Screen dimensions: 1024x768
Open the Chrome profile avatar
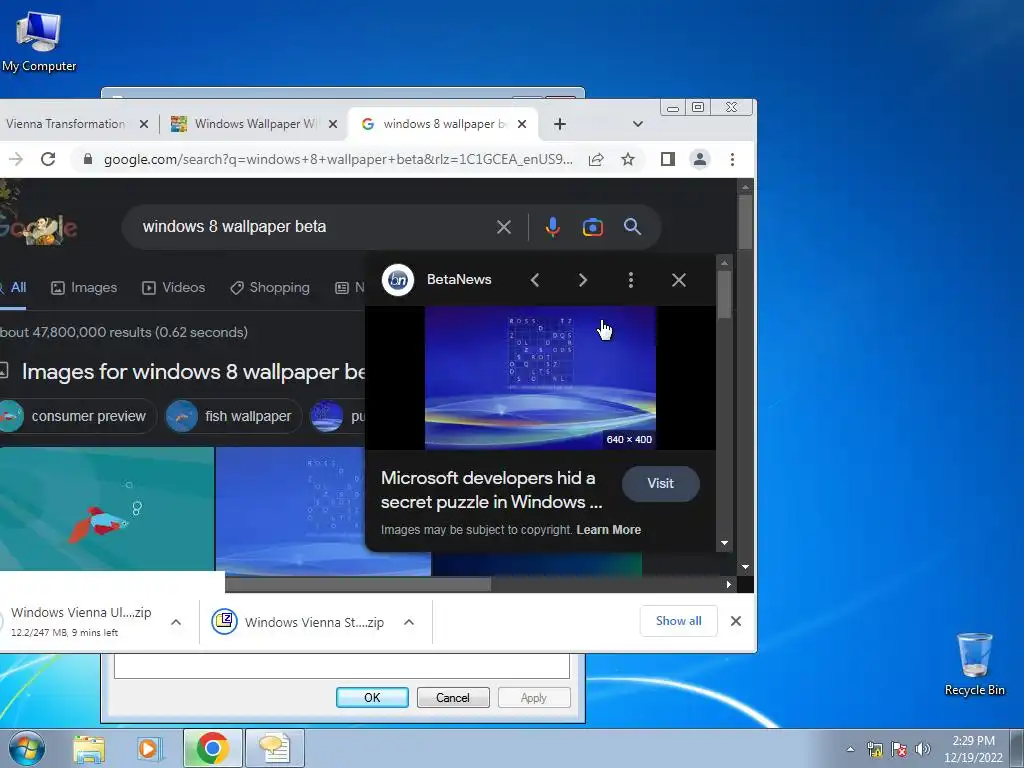(699, 159)
